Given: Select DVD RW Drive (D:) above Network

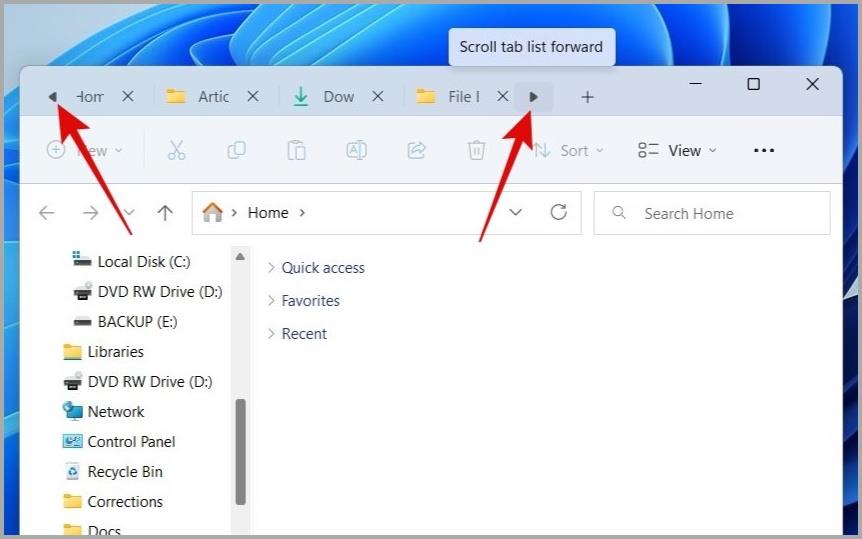Looking at the screenshot, I should [x=150, y=382].
